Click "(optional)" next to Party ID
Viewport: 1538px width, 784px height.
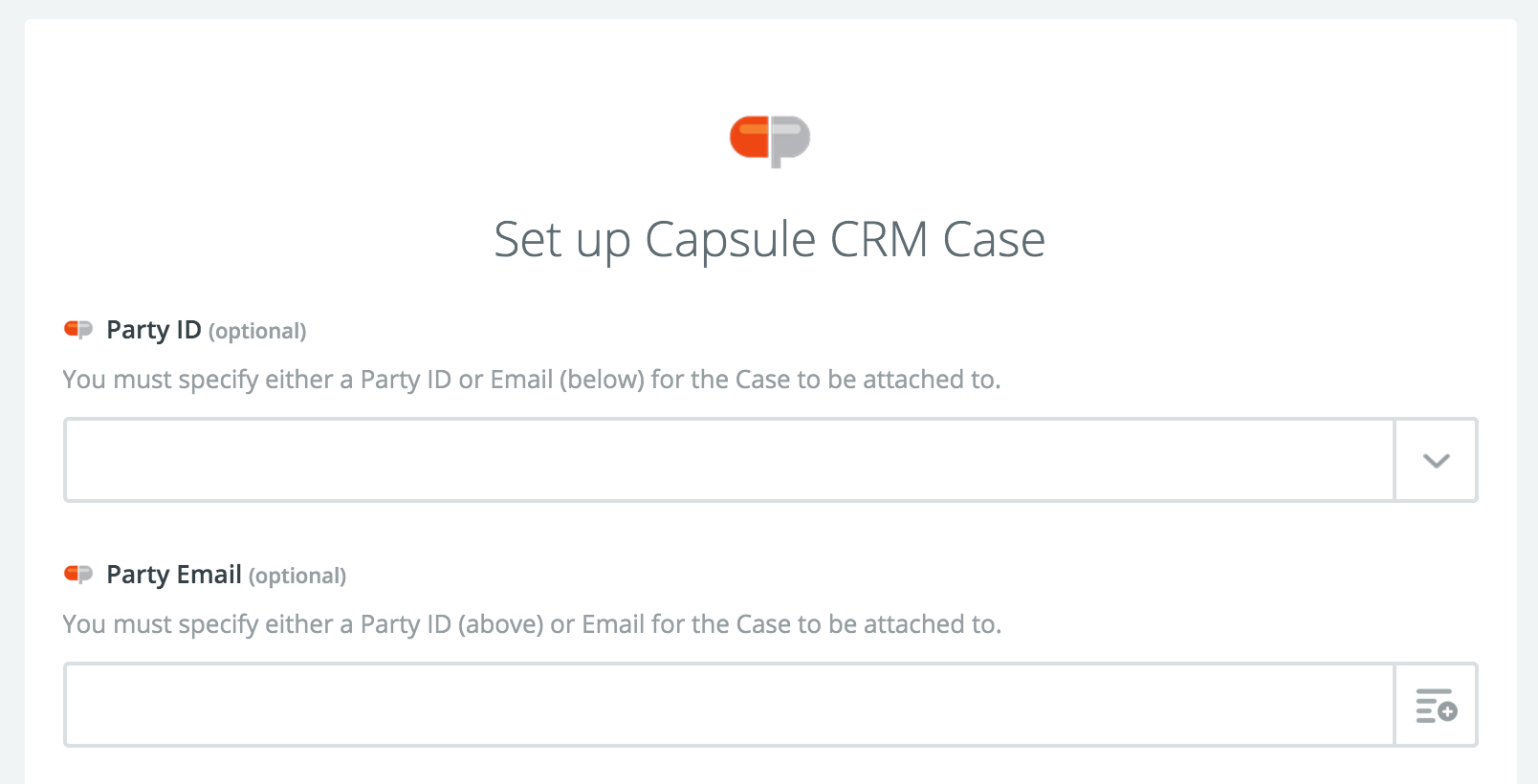point(257,331)
